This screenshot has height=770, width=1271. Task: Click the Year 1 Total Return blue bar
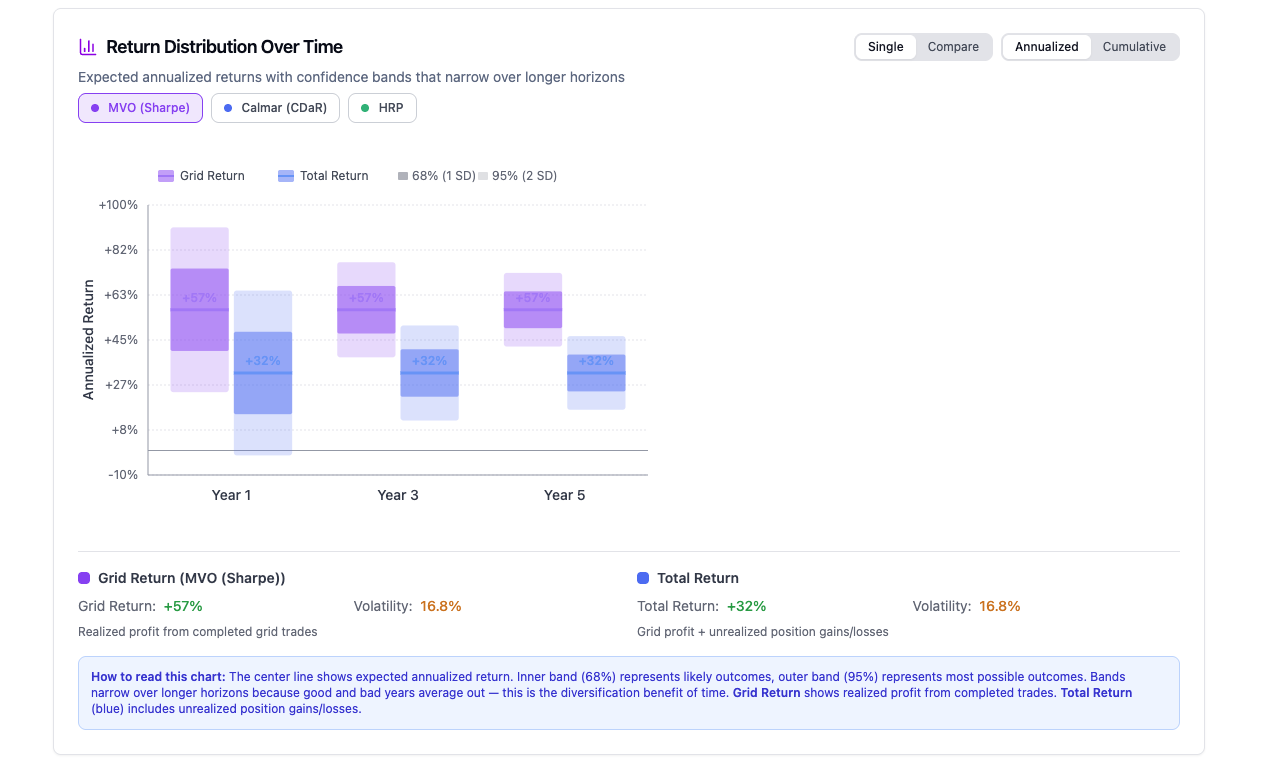point(263,373)
